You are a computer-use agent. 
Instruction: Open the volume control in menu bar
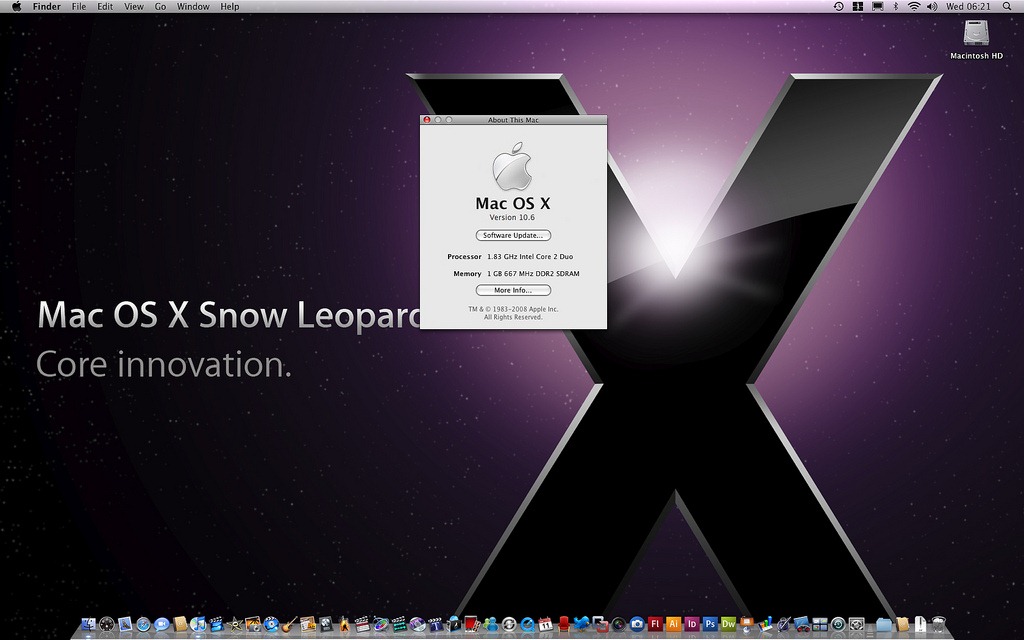click(x=932, y=7)
